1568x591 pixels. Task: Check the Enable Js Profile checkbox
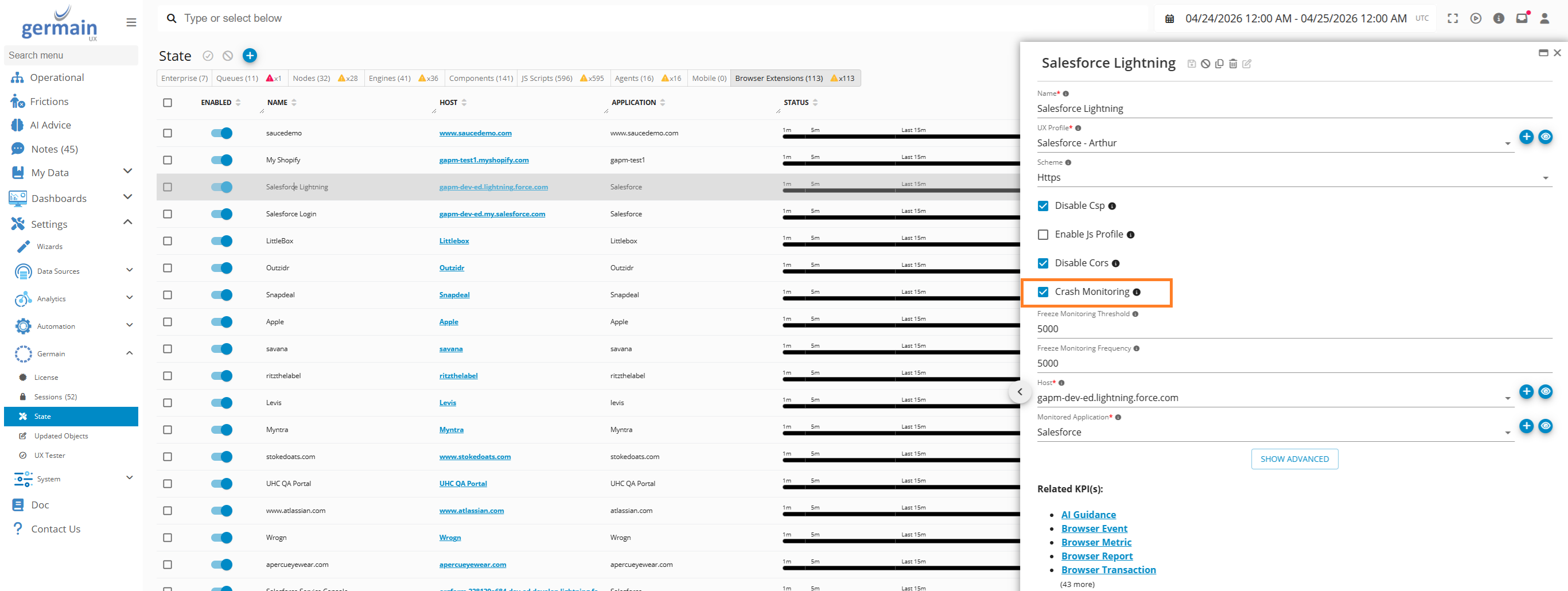(1042, 235)
